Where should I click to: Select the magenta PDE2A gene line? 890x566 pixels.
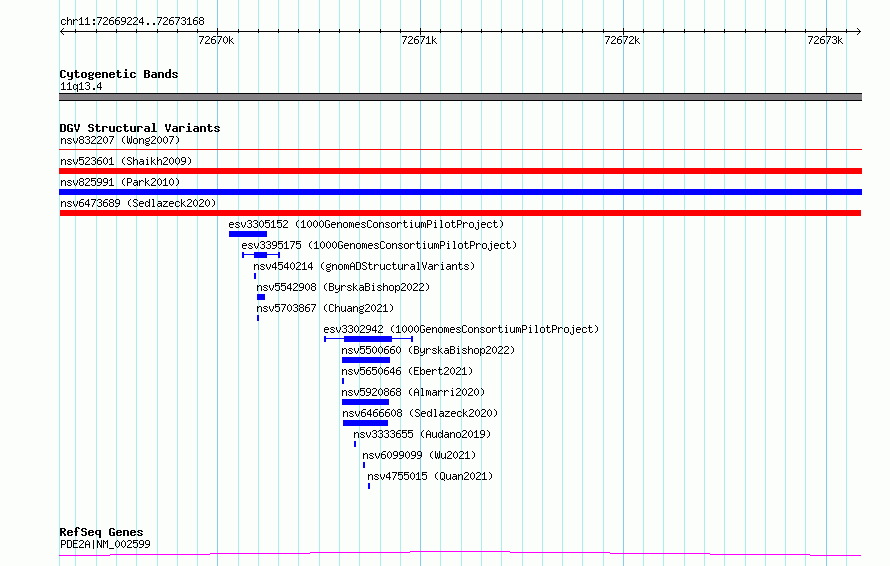click(x=460, y=554)
